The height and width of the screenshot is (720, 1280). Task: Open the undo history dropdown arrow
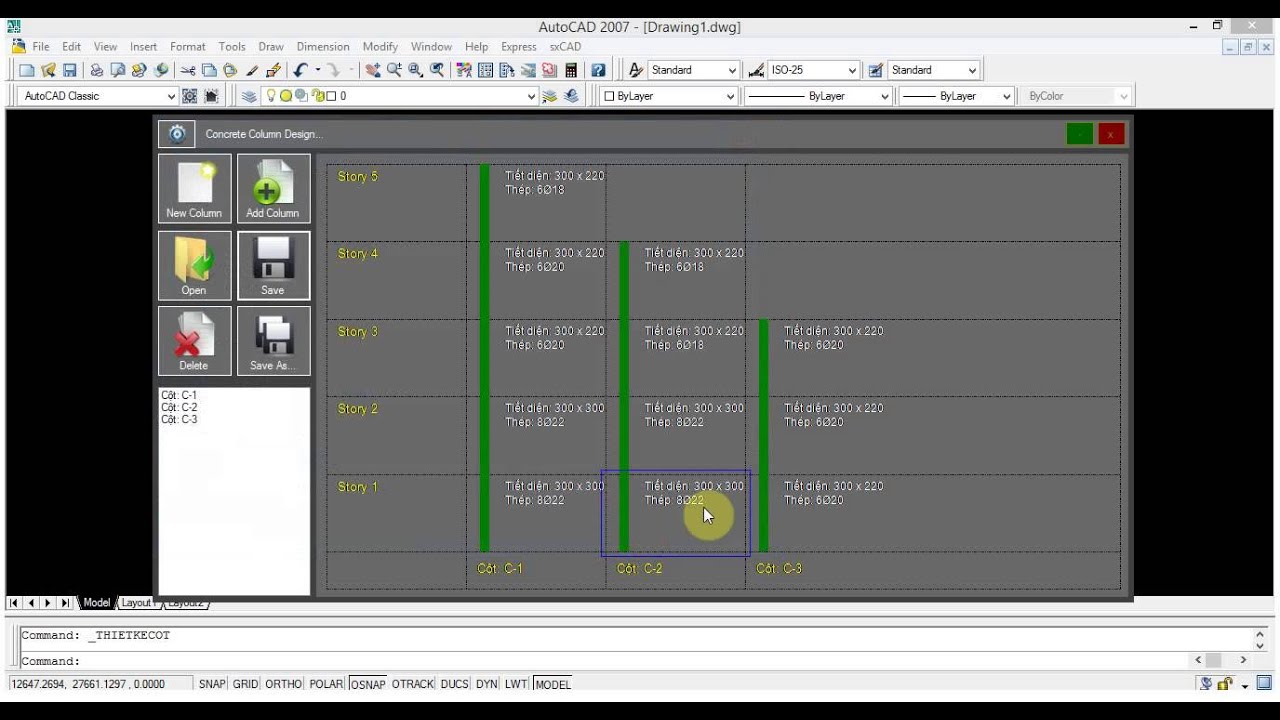[x=317, y=70]
